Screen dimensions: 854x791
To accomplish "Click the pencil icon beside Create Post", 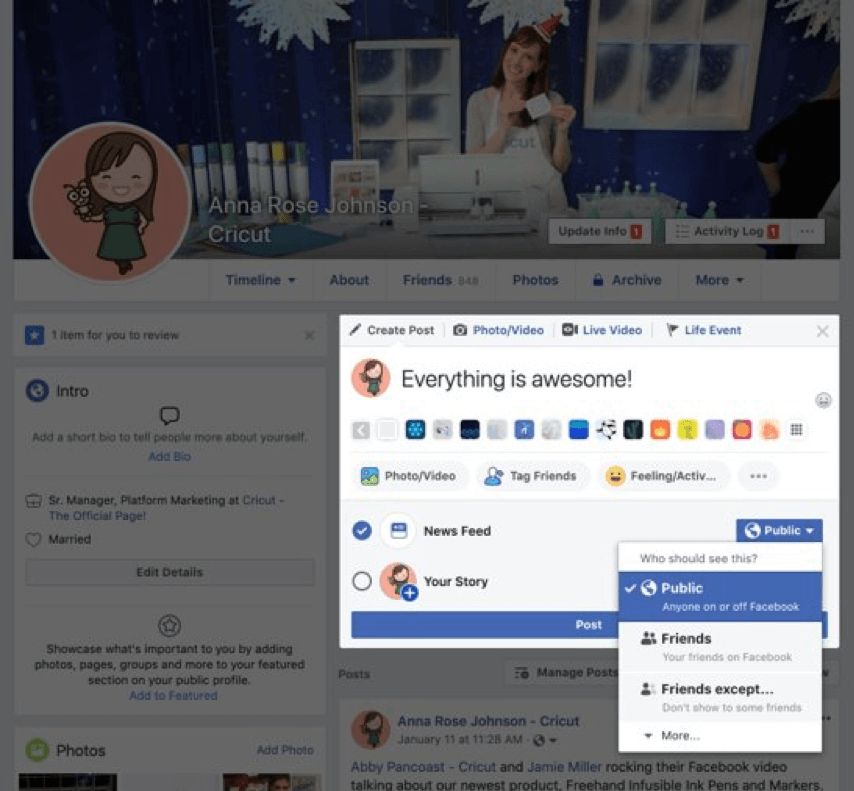I will 355,330.
